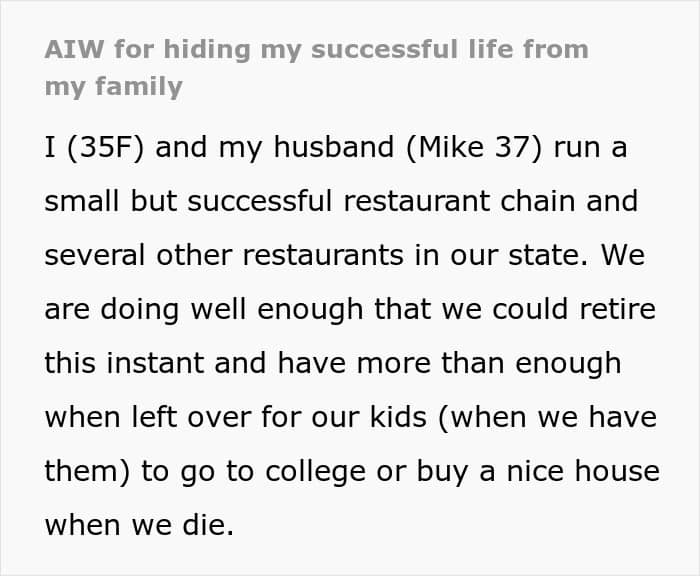Screen dimensions: 700x576
Task: Click the words 'this instant' in the paragraph
Action: tap(125, 363)
